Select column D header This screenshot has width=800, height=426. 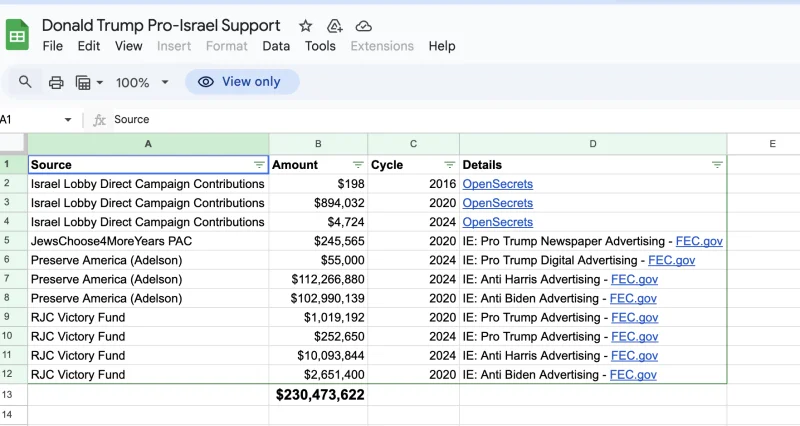(593, 144)
